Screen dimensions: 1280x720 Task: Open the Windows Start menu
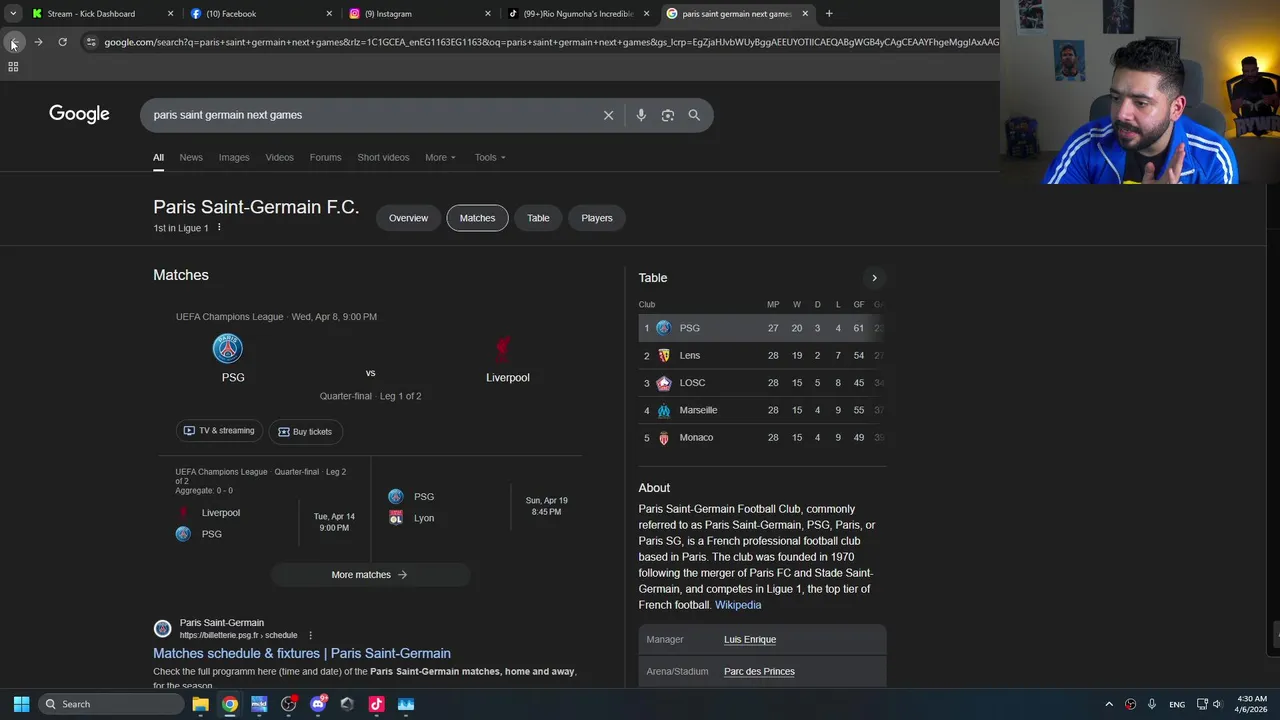click(21, 704)
